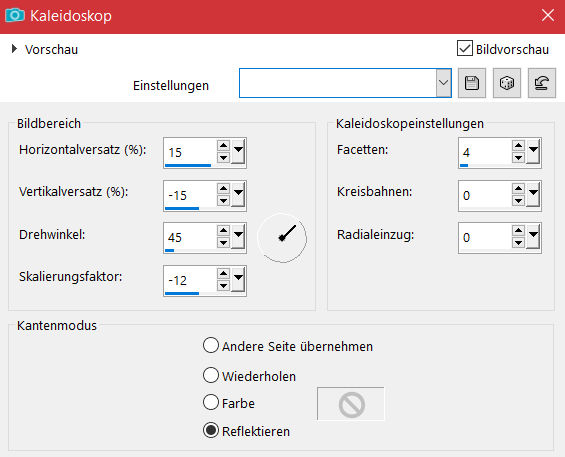Click the save preset floppy disk icon
The image size is (565, 457).
pos(472,83)
